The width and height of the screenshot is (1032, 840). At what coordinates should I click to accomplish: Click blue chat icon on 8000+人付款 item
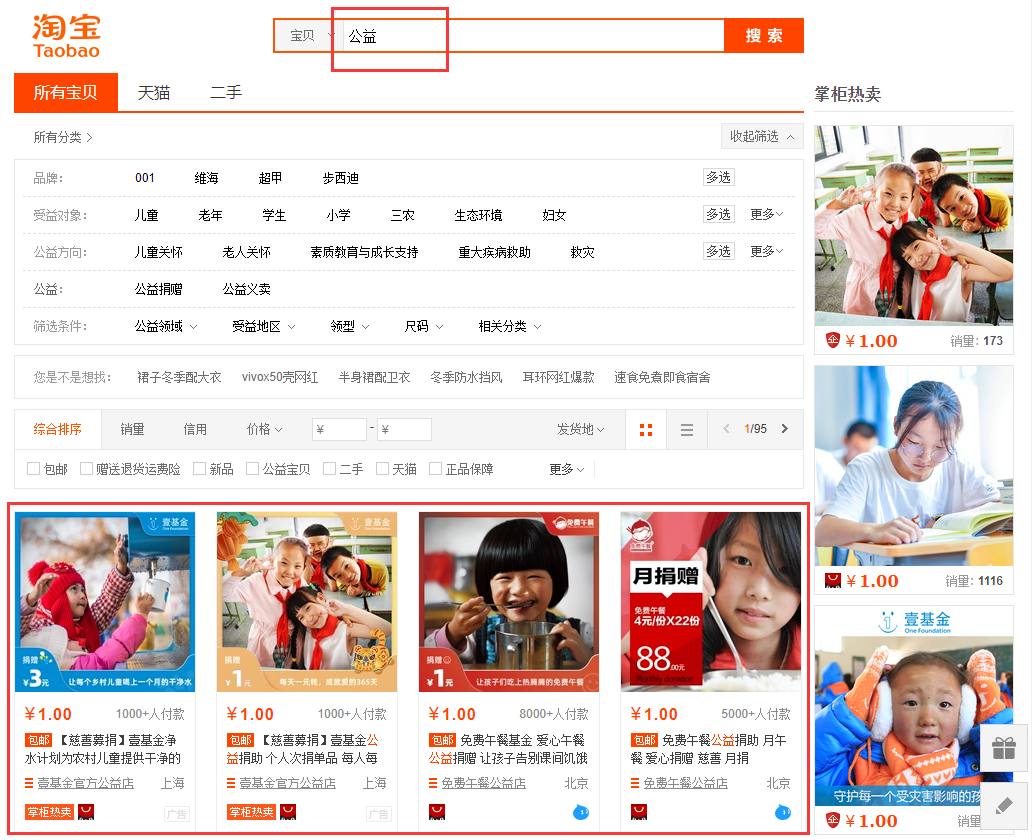point(580,812)
